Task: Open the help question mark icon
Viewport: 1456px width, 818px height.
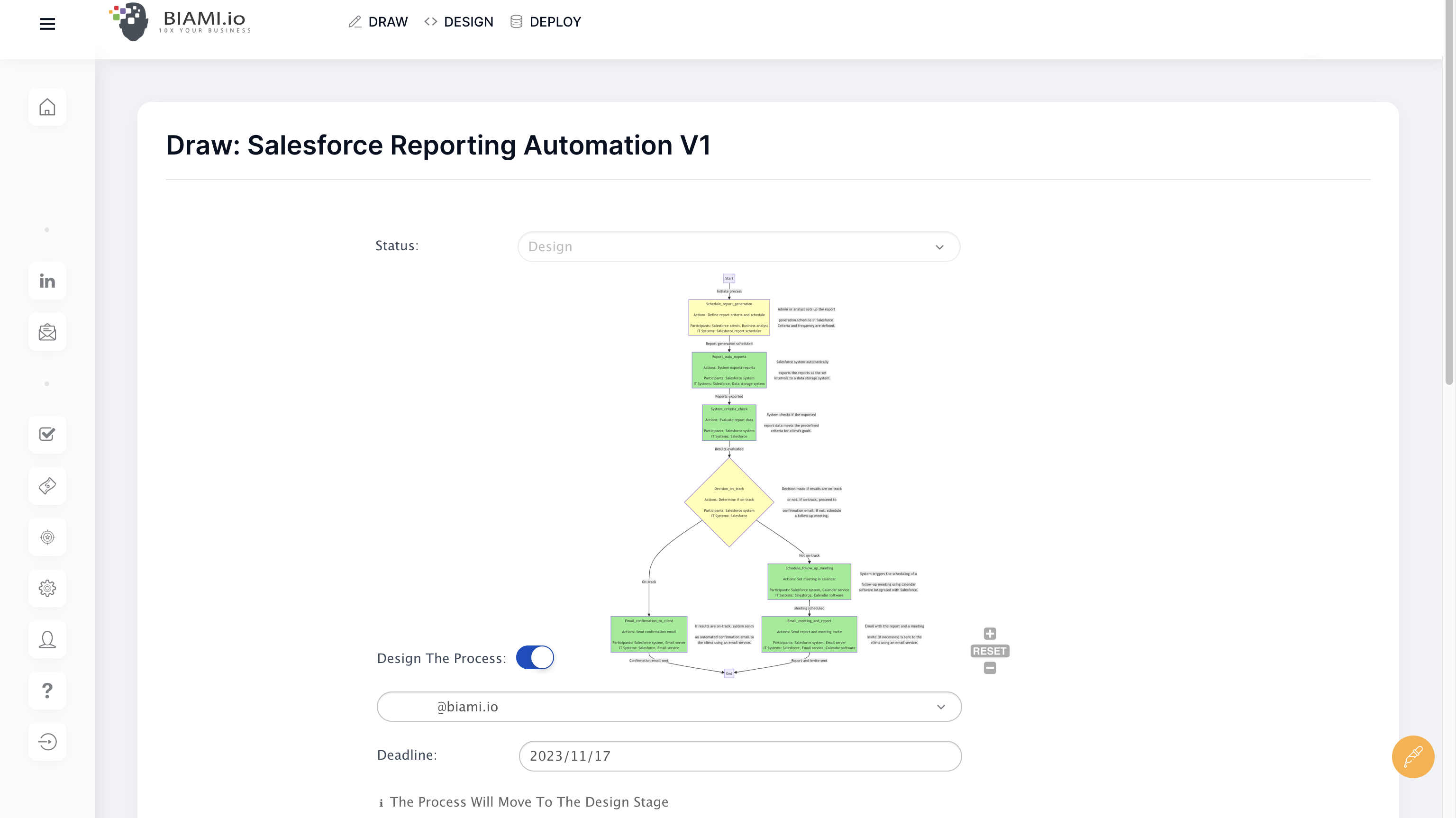Action: pyautogui.click(x=47, y=690)
